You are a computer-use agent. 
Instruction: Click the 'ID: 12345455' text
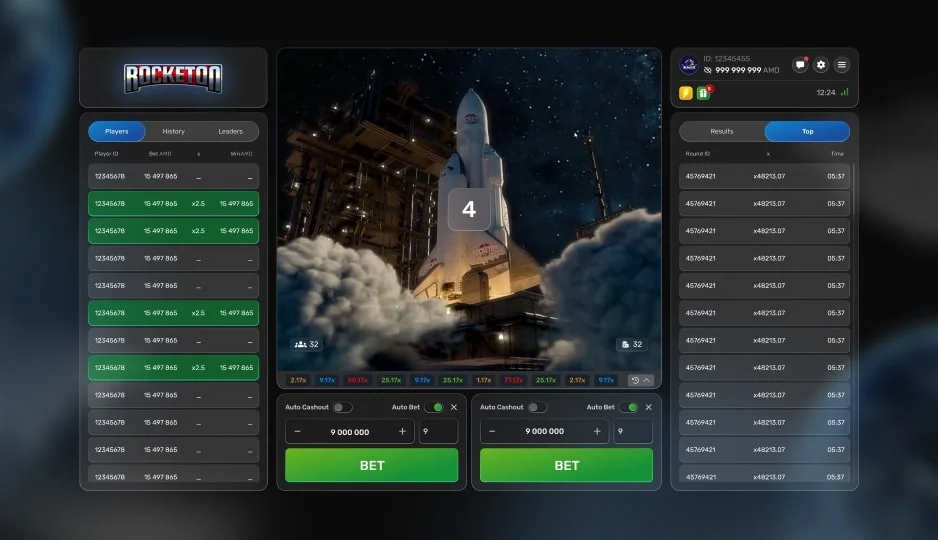[726, 59]
